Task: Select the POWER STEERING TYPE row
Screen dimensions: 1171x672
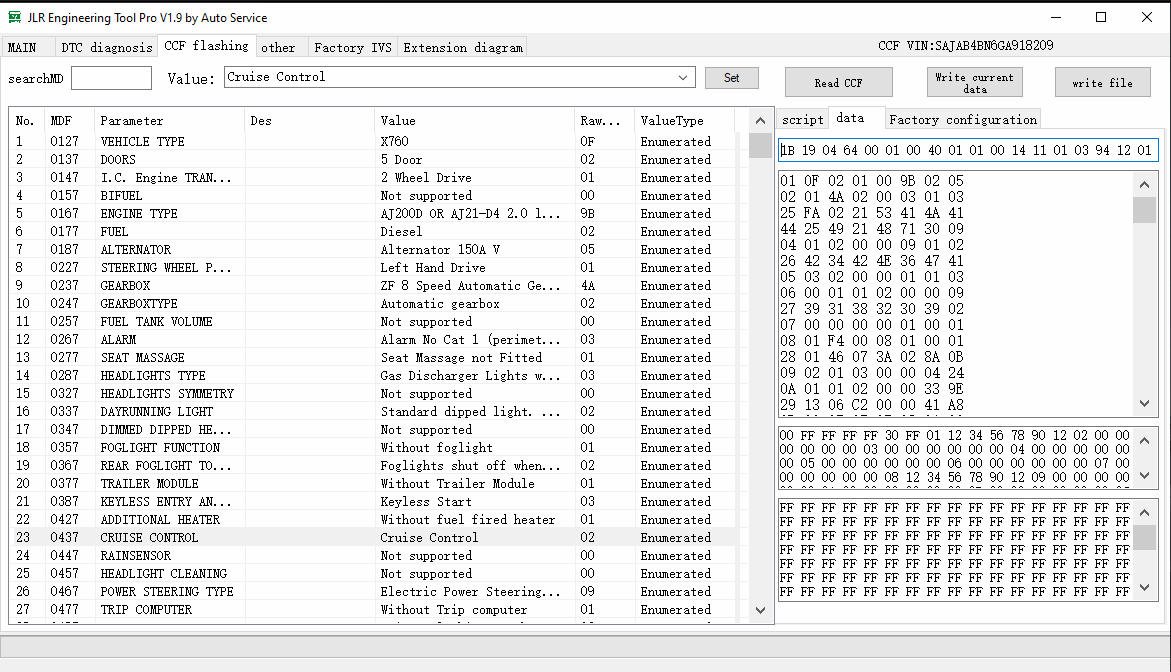Action: pos(373,591)
